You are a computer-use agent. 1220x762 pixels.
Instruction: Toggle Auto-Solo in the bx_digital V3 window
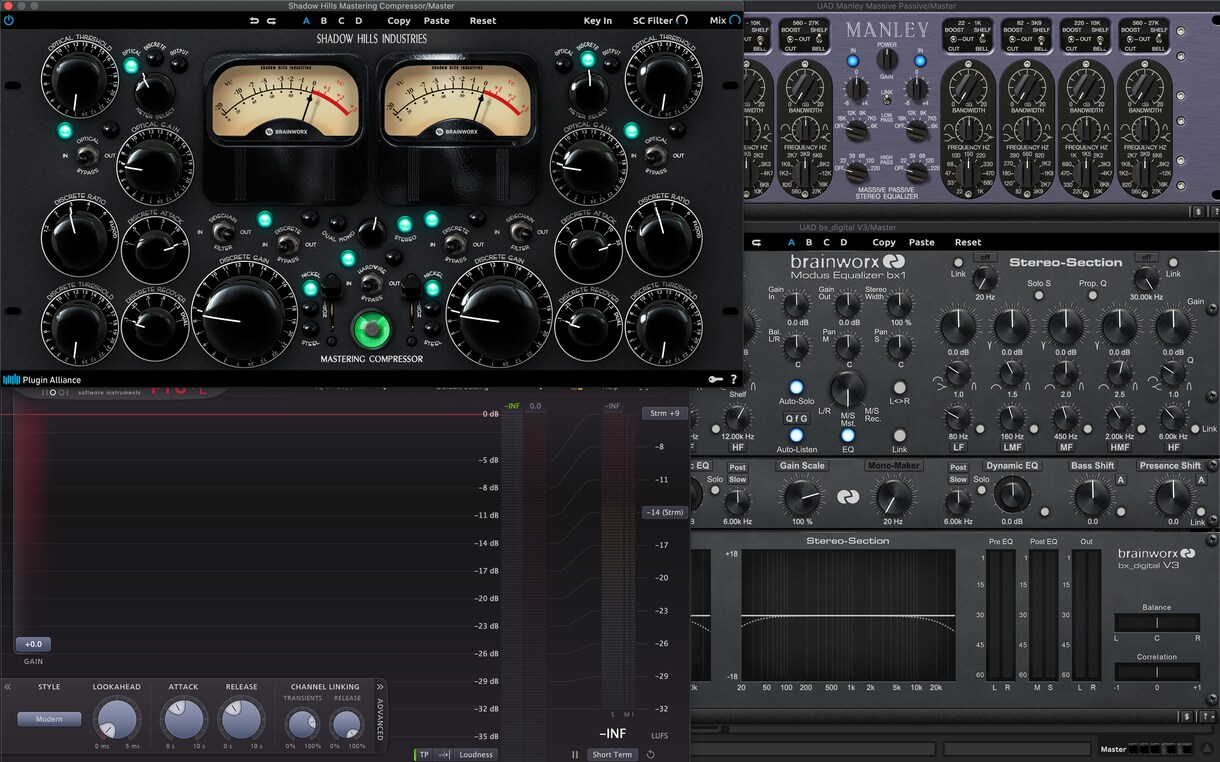coord(796,387)
